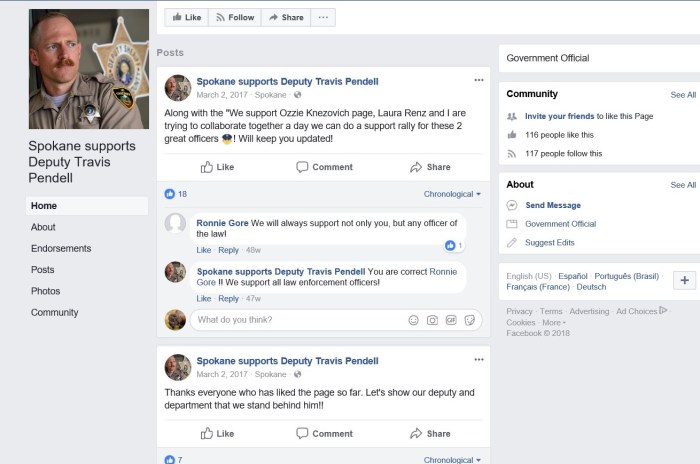Open the Chronological sort dropdown on first post
Screen dimensions: 700x464
[x=452, y=194]
